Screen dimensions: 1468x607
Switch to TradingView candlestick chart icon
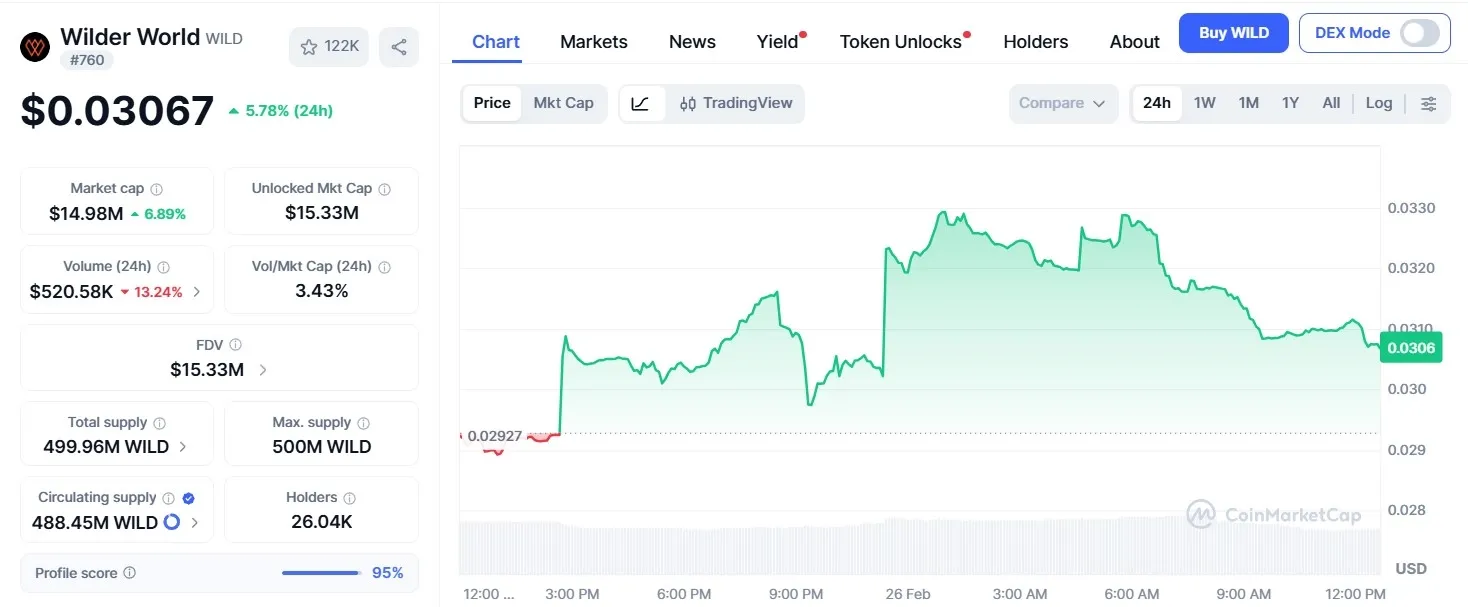point(686,103)
